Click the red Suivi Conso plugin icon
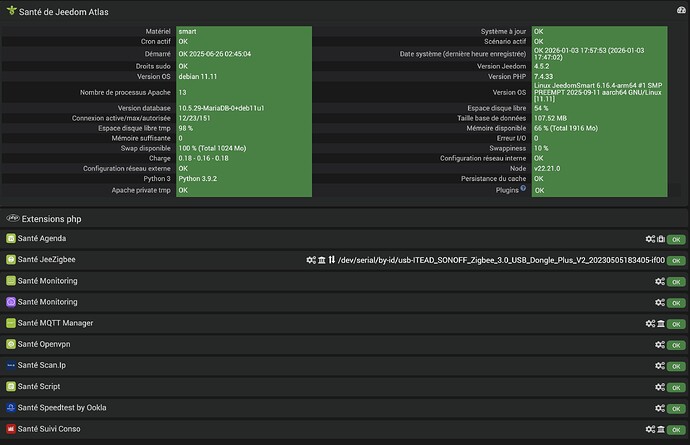Viewport: 690px width, 445px height. coord(11,429)
